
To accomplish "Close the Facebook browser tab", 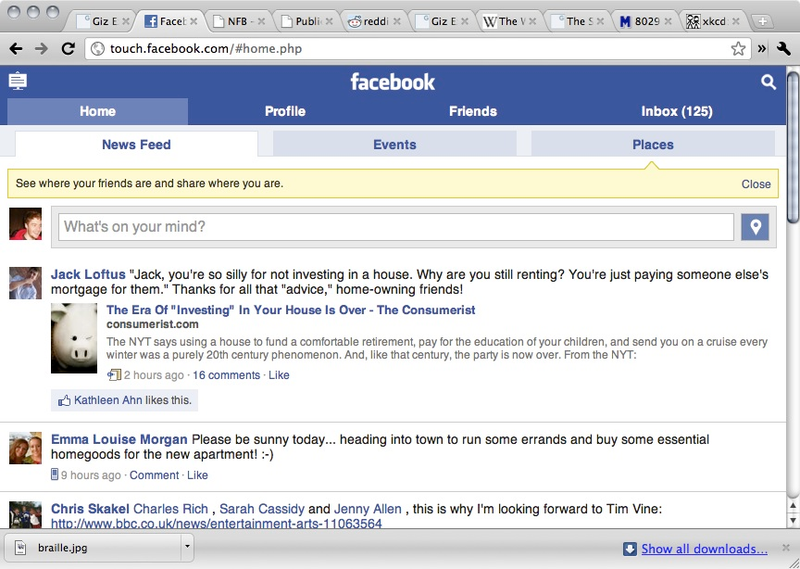I will point(194,21).
